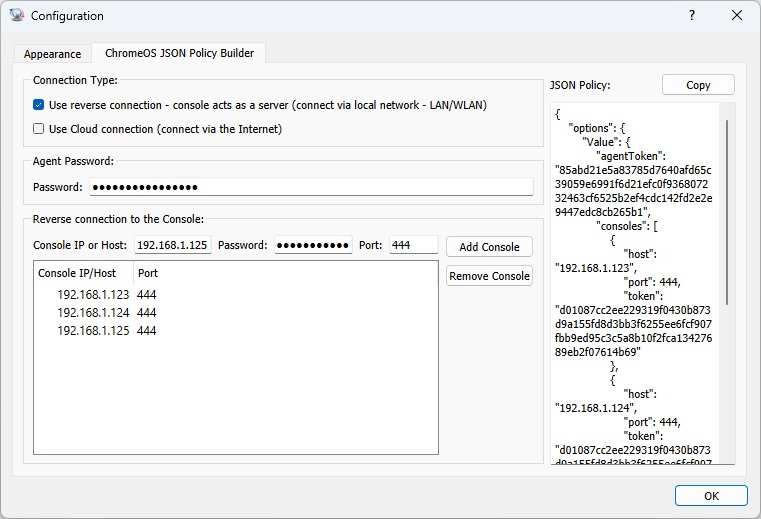
Task: Click the Port input field showing 444
Action: 412,246
